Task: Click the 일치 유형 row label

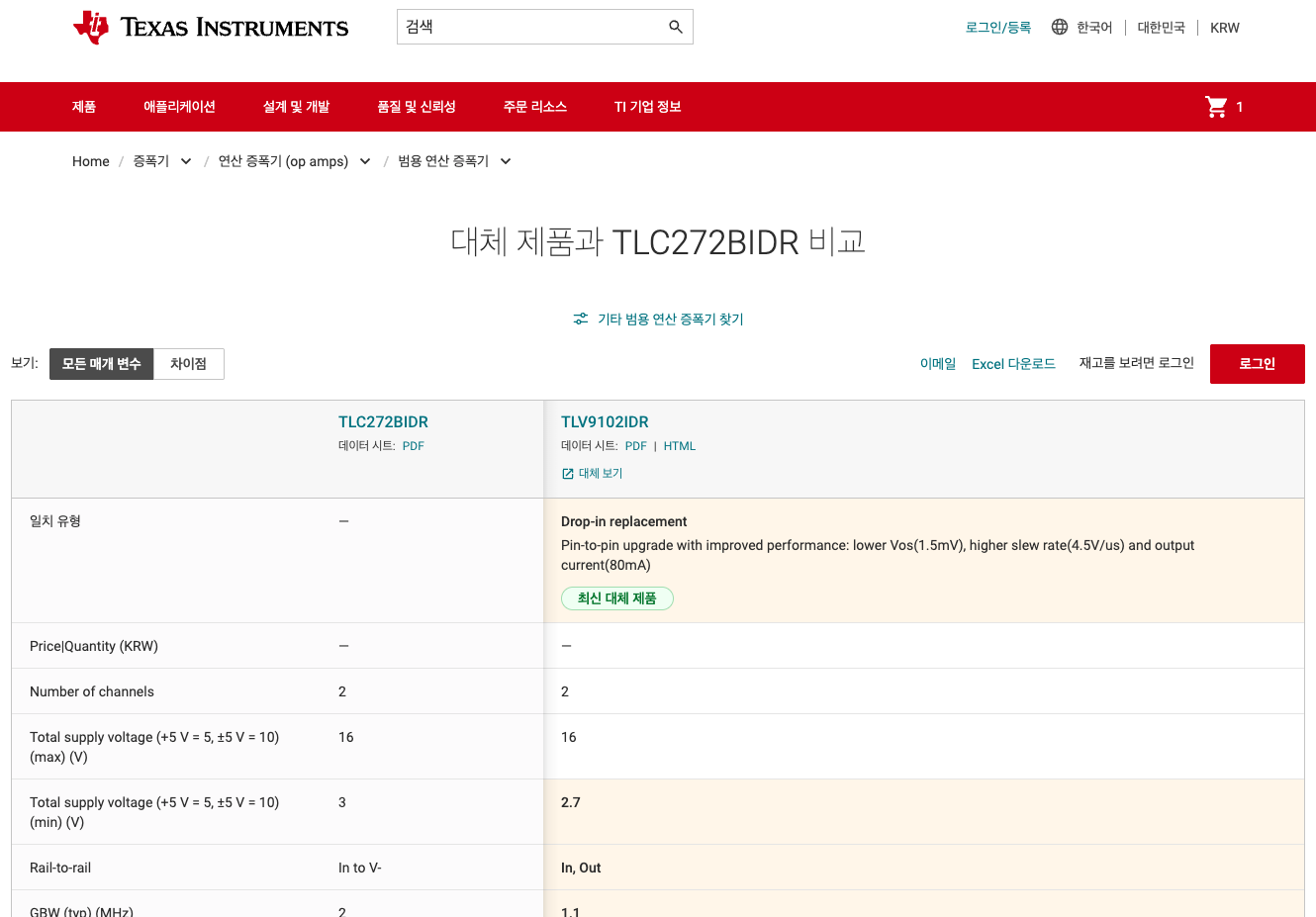Action: 55,521
